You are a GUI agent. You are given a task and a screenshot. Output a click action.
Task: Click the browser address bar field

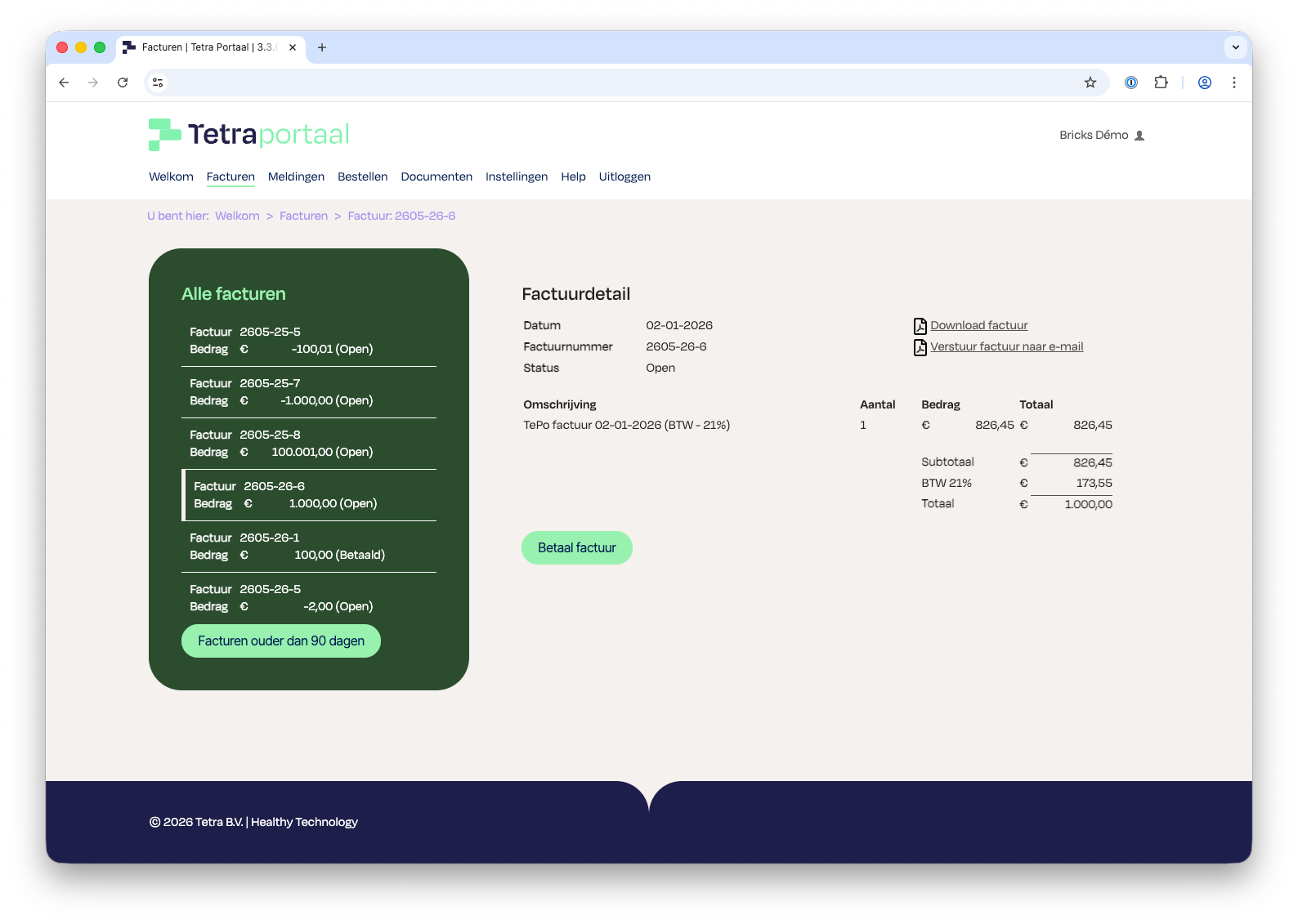click(621, 83)
